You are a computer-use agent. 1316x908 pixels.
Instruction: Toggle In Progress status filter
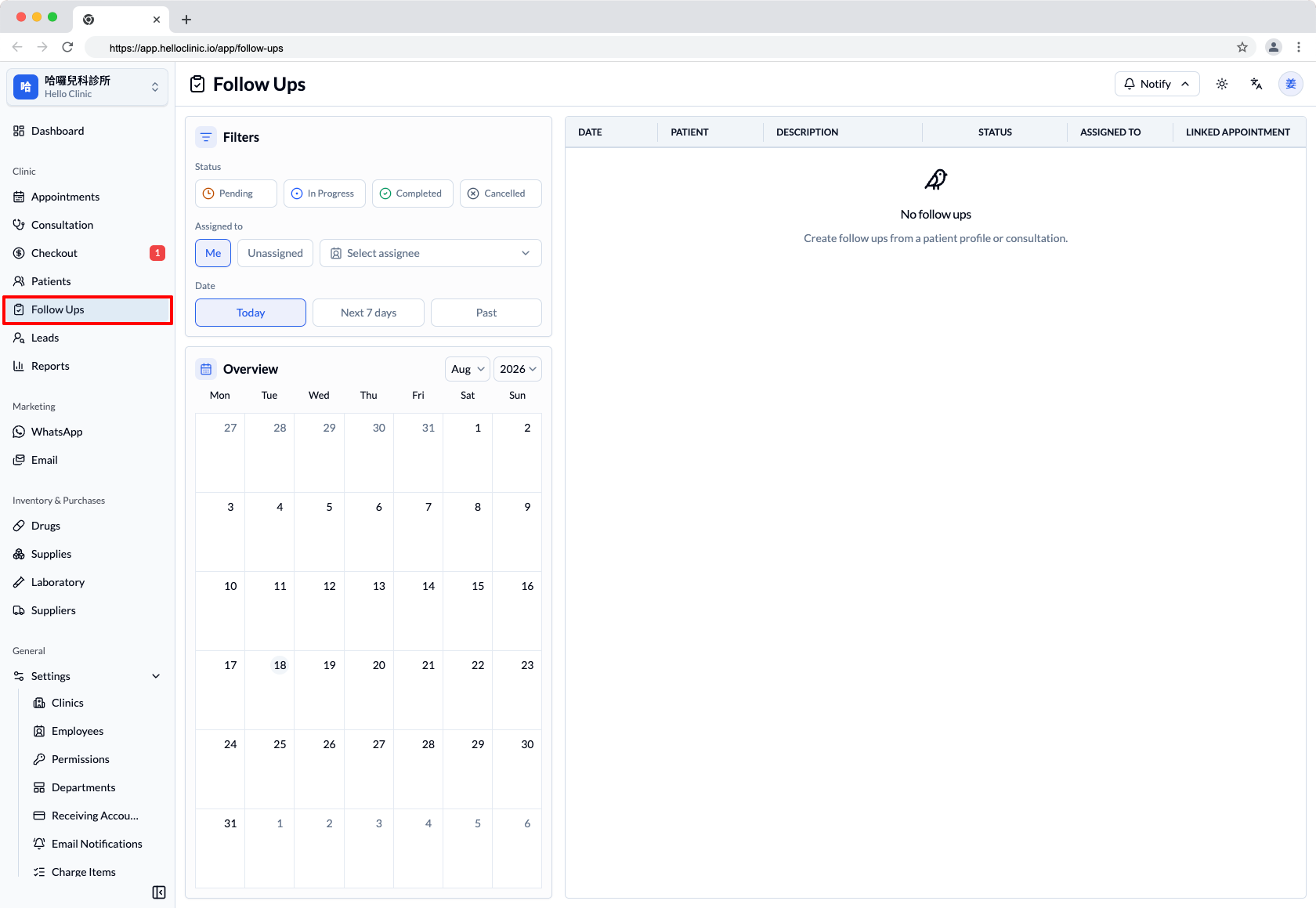(x=324, y=194)
